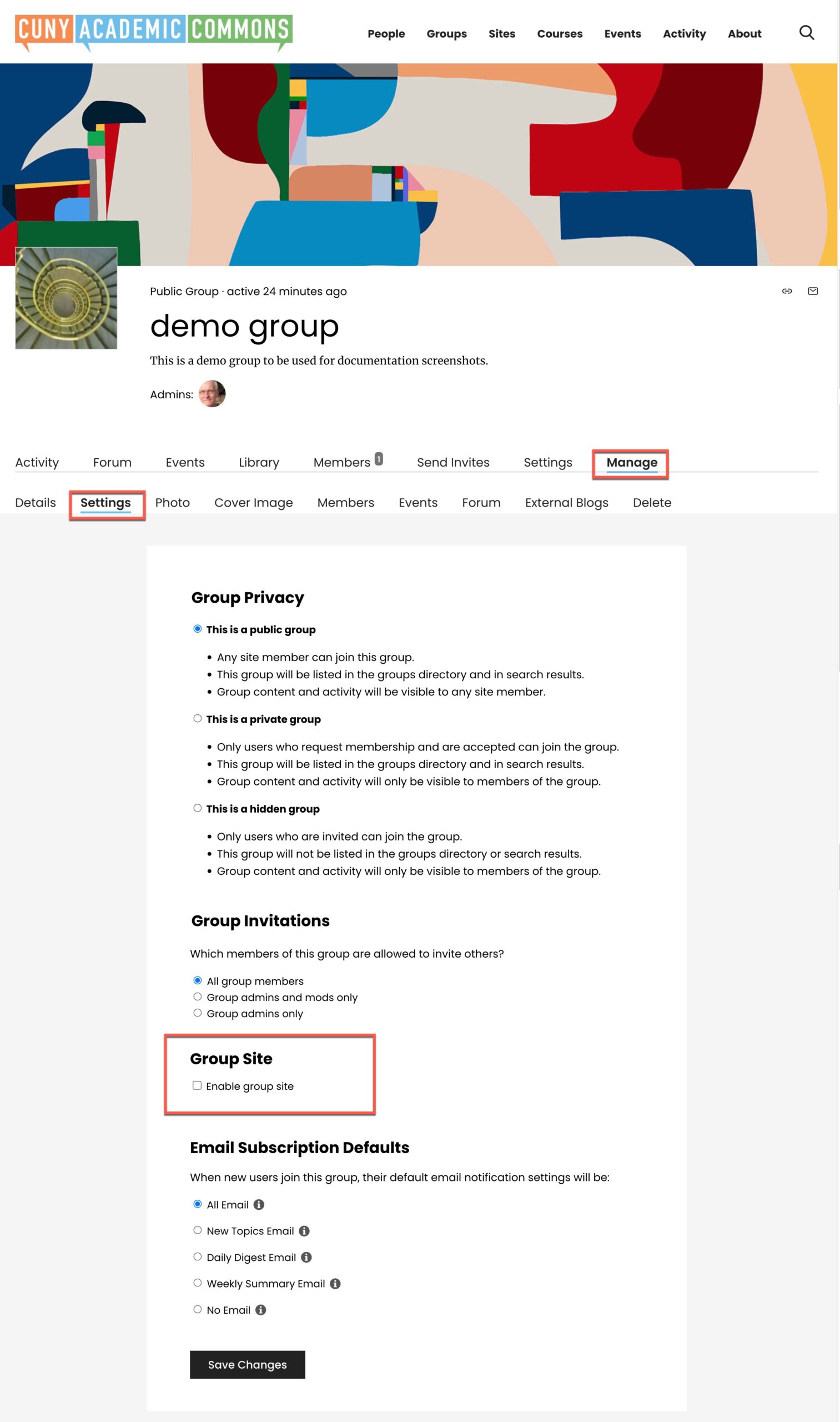The width and height of the screenshot is (840, 1422).
Task: Open the group Library tab
Action: (259, 462)
